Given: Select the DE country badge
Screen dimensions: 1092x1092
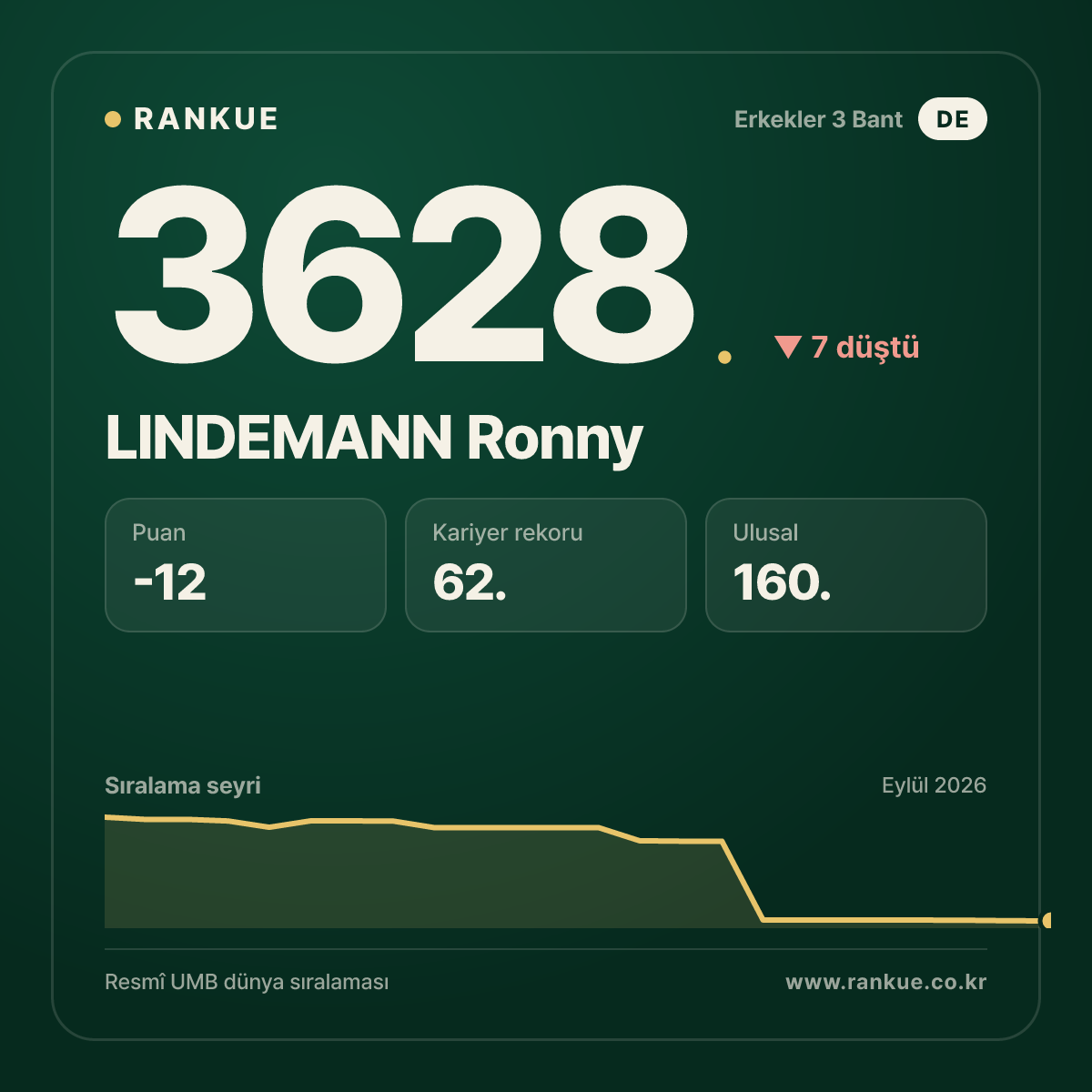Looking at the screenshot, I should point(953,119).
